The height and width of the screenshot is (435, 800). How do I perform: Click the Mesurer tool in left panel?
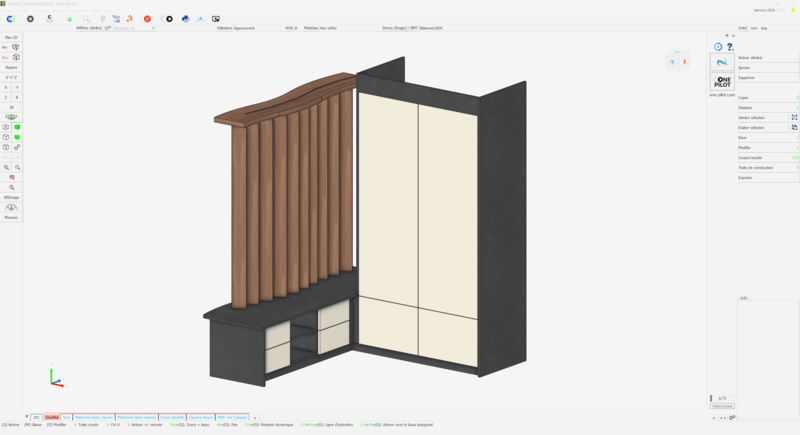point(11,217)
